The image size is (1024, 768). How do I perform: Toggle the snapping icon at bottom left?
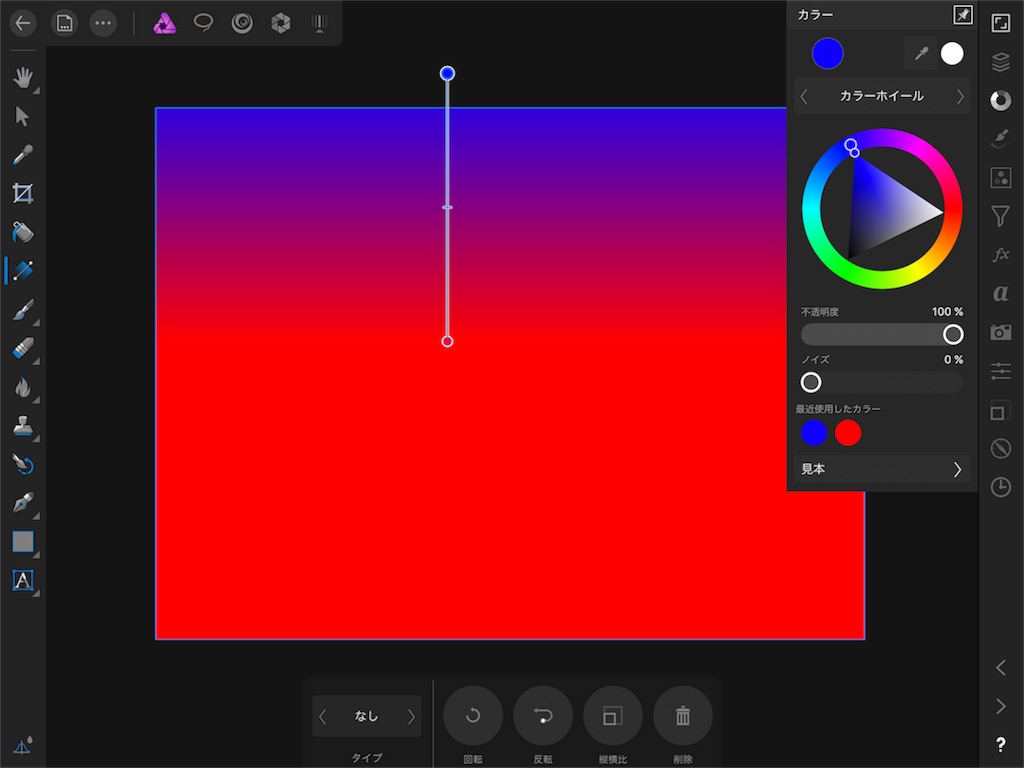[x=23, y=746]
